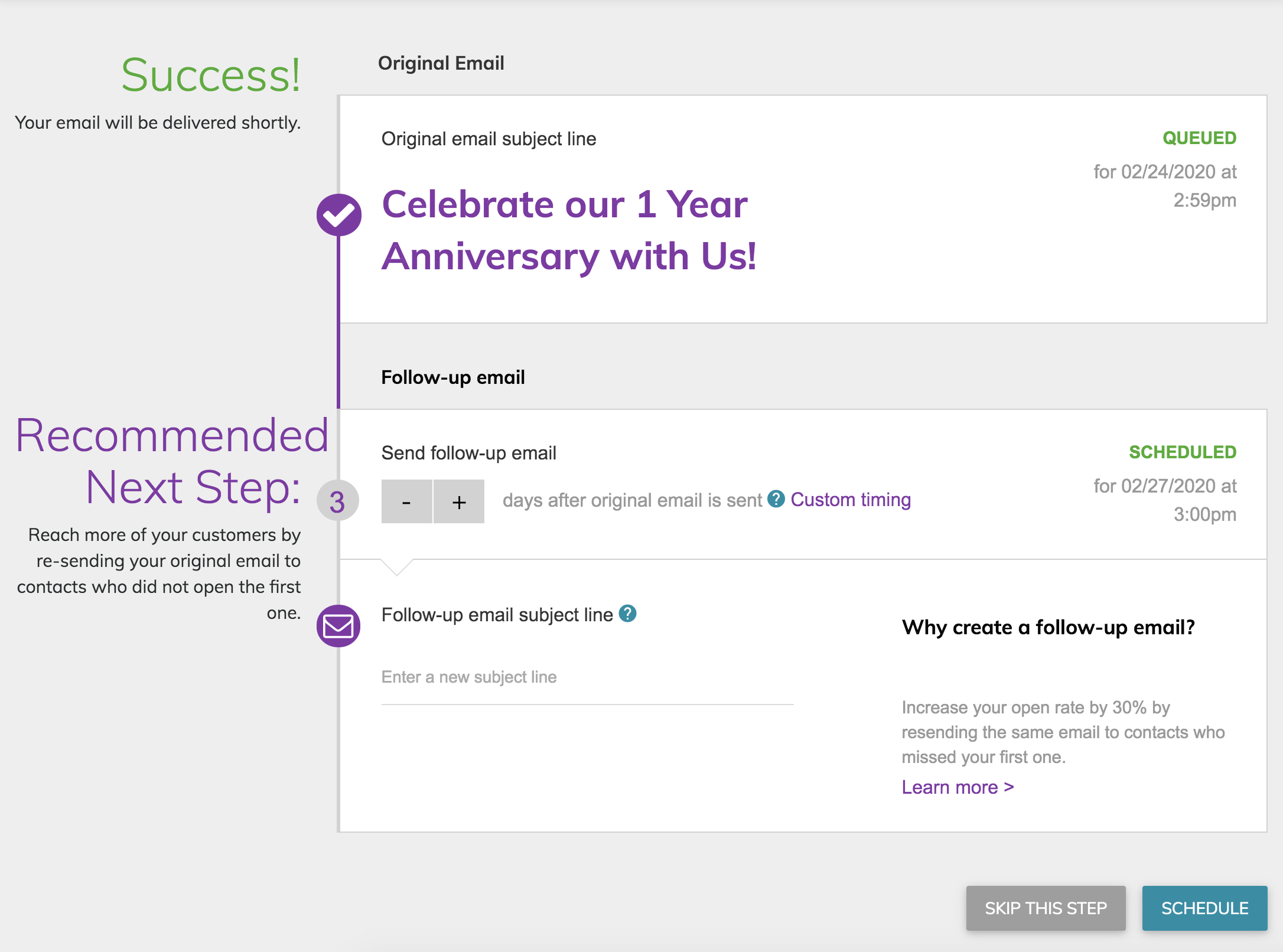
Task: Click the Learn more link
Action: click(x=958, y=787)
